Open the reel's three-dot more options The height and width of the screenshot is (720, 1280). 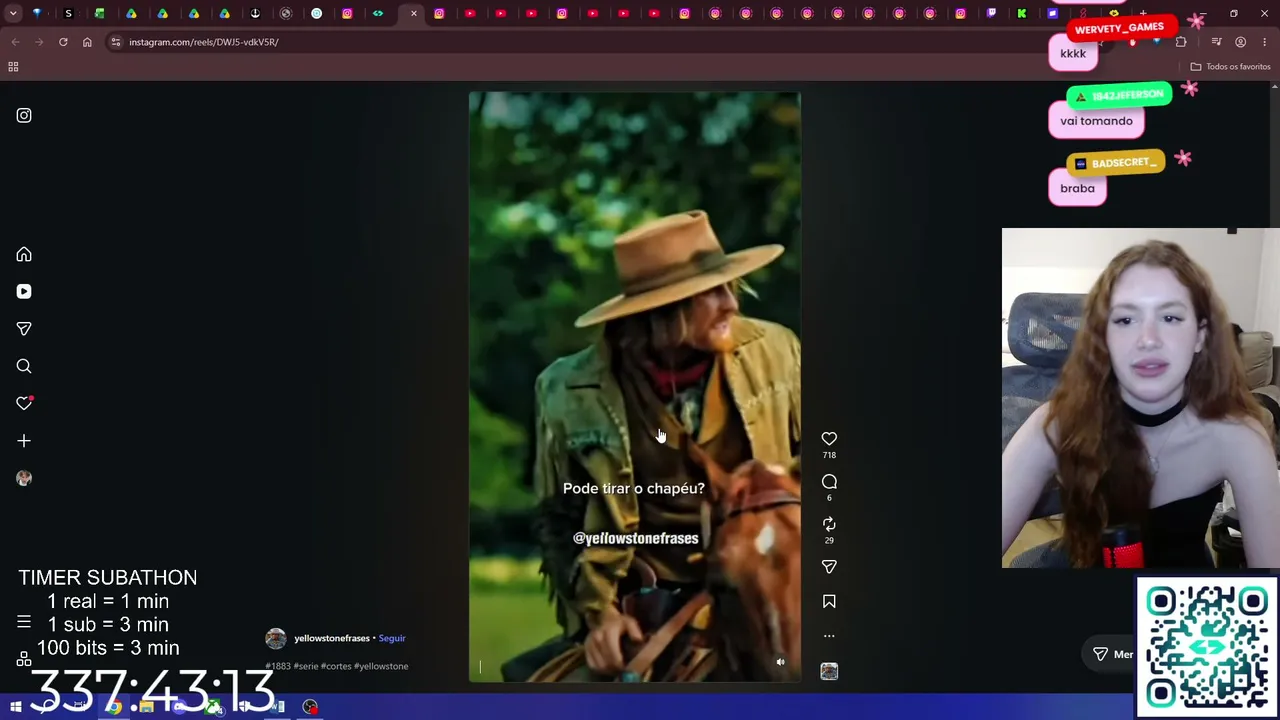coord(829,636)
